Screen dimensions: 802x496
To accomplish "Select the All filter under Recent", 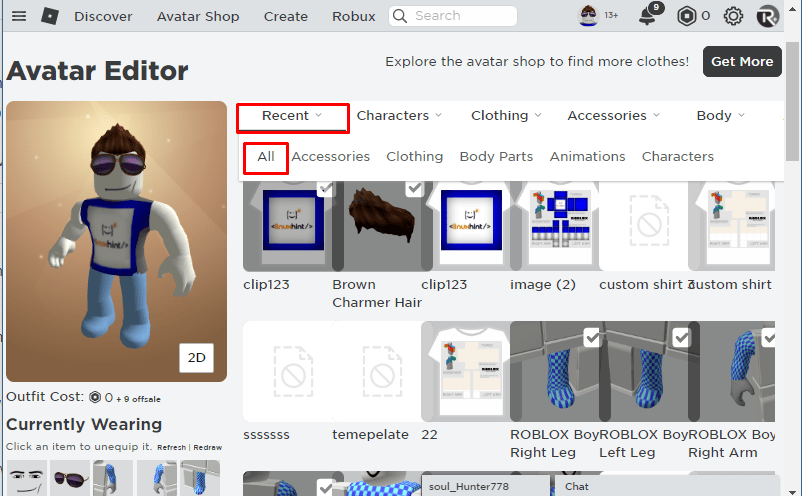I will click(x=266, y=157).
